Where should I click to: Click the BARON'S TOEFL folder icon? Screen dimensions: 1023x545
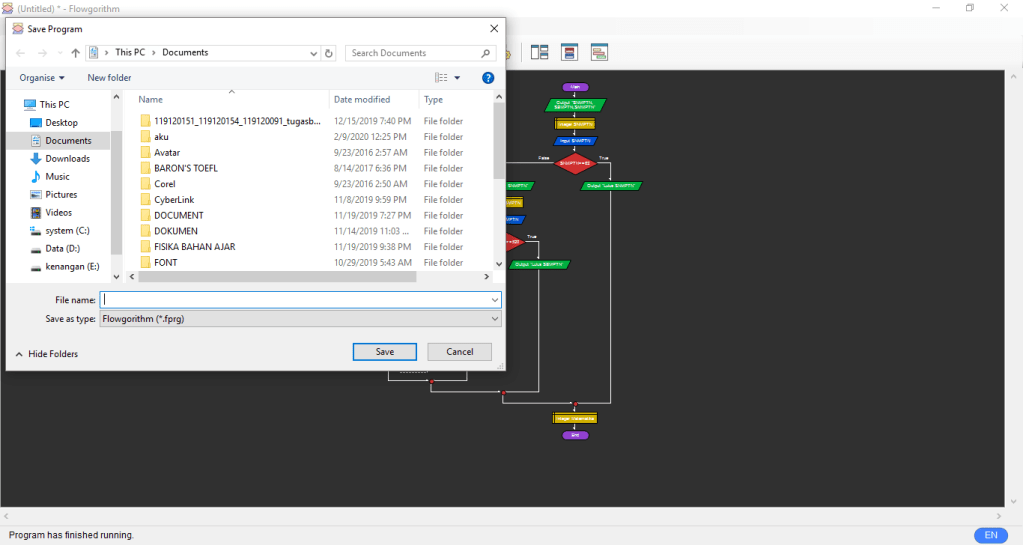[144, 168]
